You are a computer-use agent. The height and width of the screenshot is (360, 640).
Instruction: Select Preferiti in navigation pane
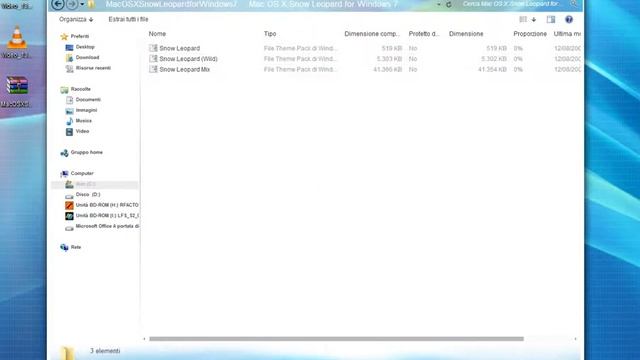point(80,36)
